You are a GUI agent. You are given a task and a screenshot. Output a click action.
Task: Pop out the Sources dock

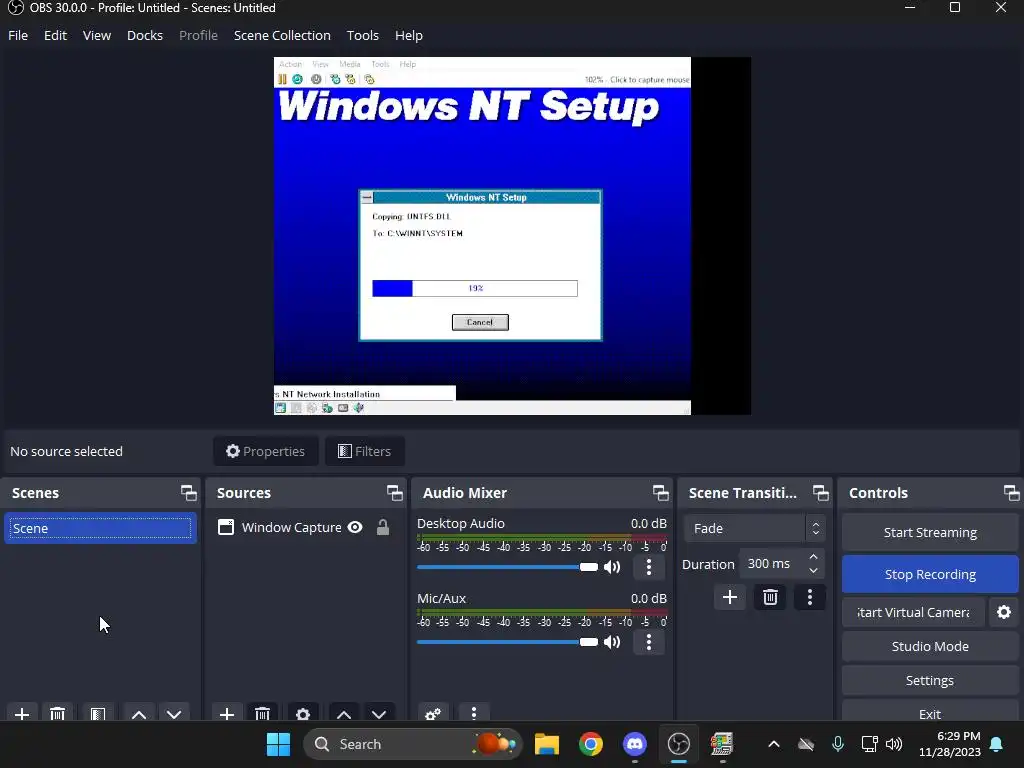point(394,493)
